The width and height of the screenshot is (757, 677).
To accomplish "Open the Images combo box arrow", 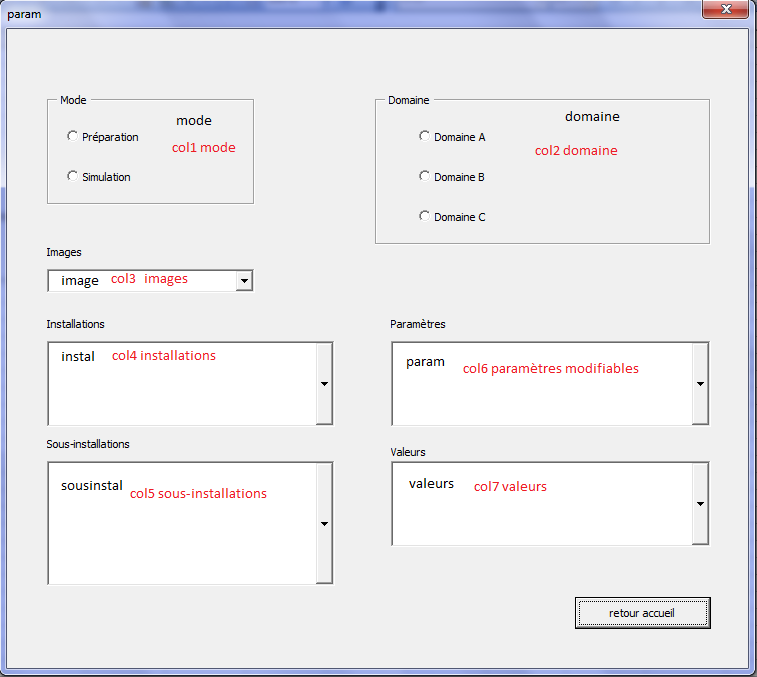I will click(x=244, y=281).
